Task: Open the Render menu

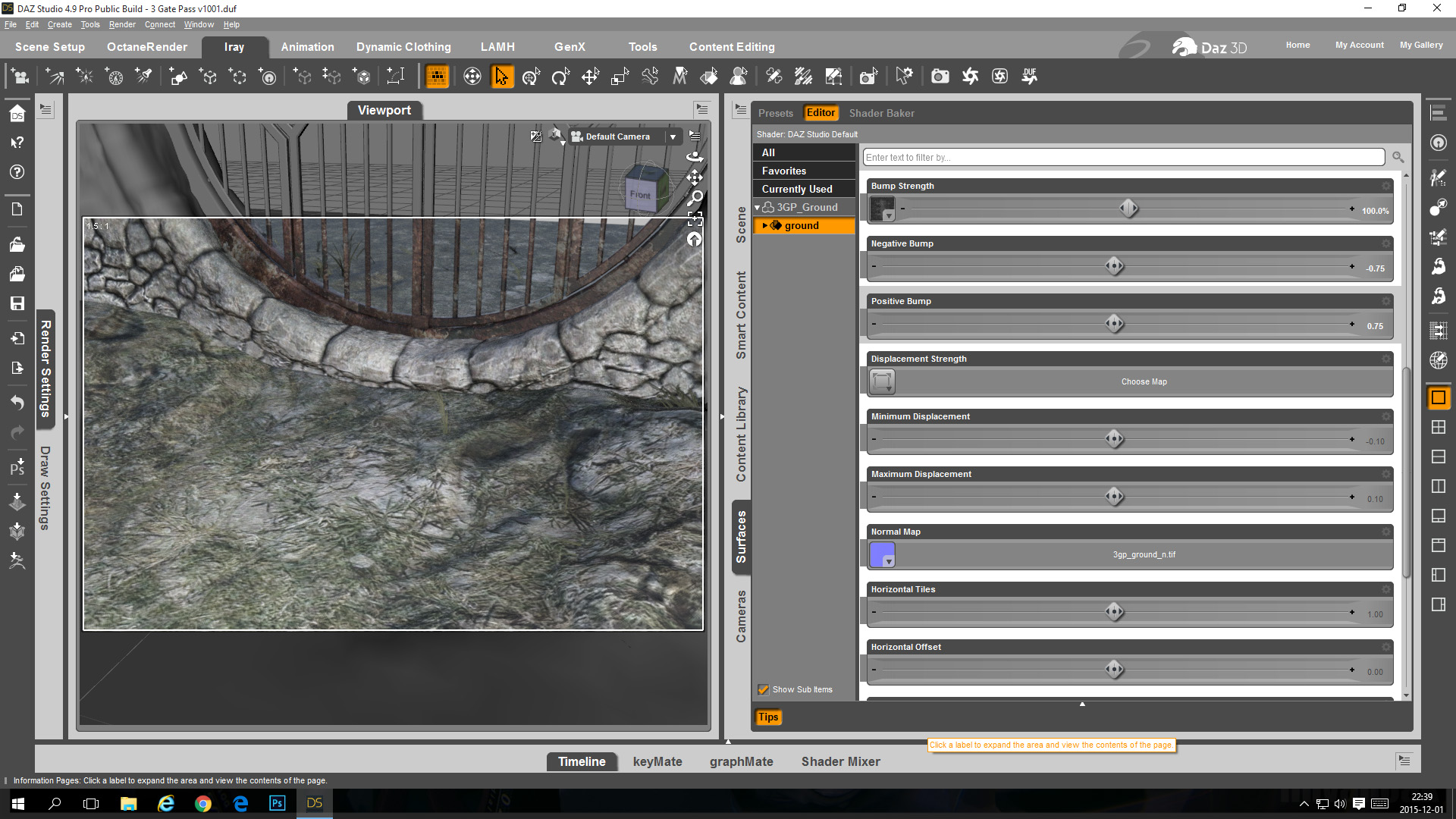Action: pos(121,24)
